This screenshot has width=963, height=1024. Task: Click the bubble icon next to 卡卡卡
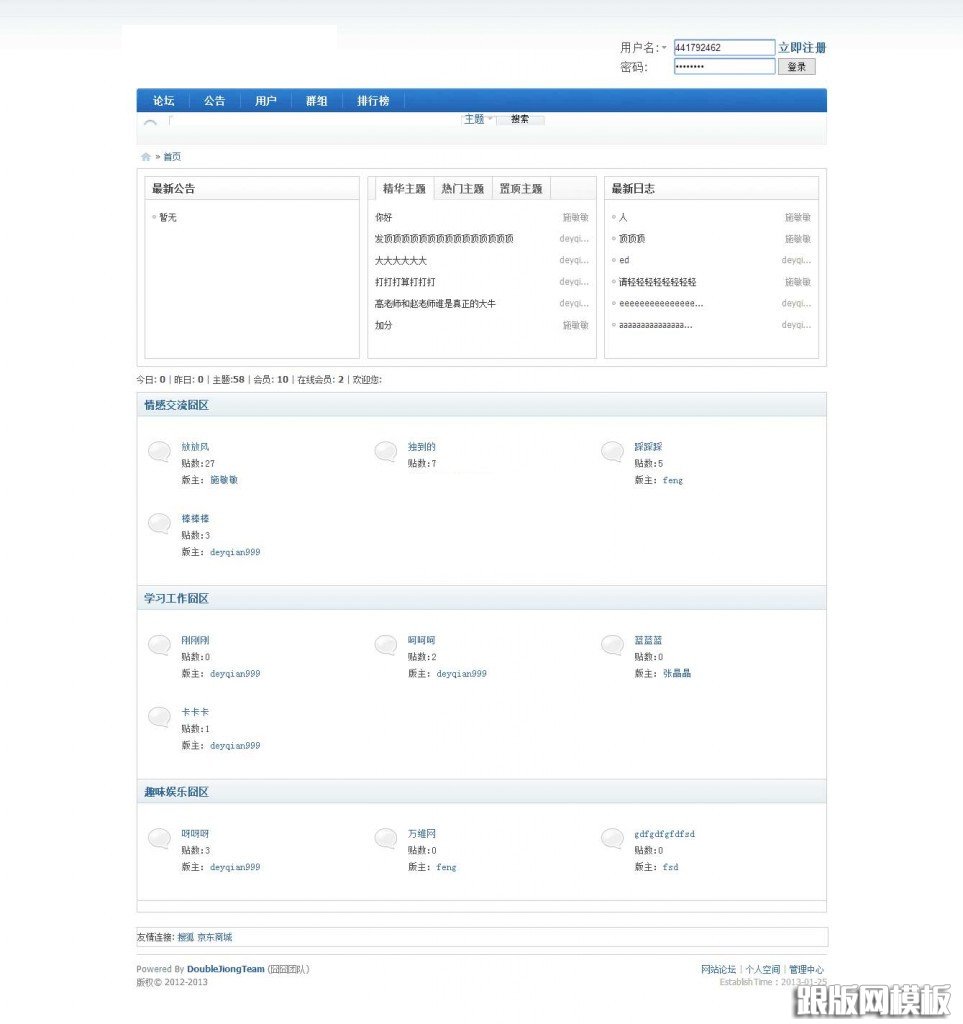tap(159, 717)
